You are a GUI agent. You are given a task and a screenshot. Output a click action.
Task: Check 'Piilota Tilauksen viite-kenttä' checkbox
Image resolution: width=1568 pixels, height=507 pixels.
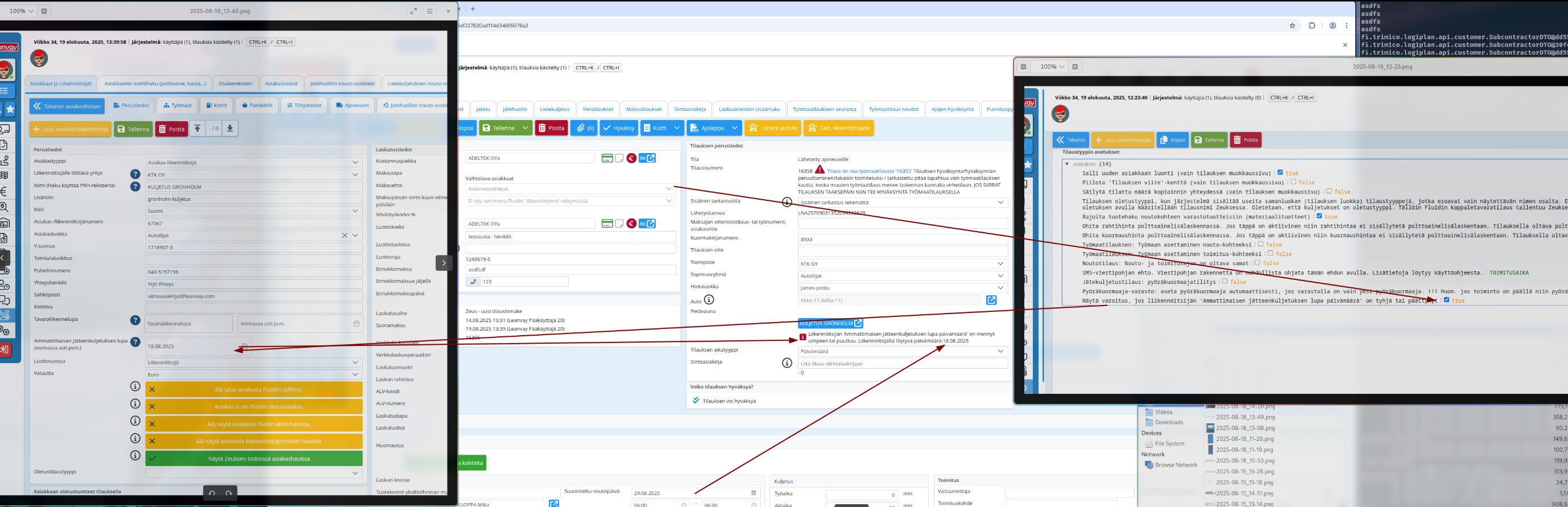(1293, 182)
